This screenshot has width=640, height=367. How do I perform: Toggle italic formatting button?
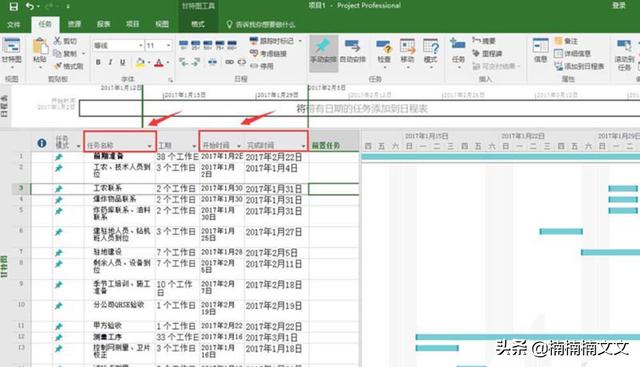[110, 62]
